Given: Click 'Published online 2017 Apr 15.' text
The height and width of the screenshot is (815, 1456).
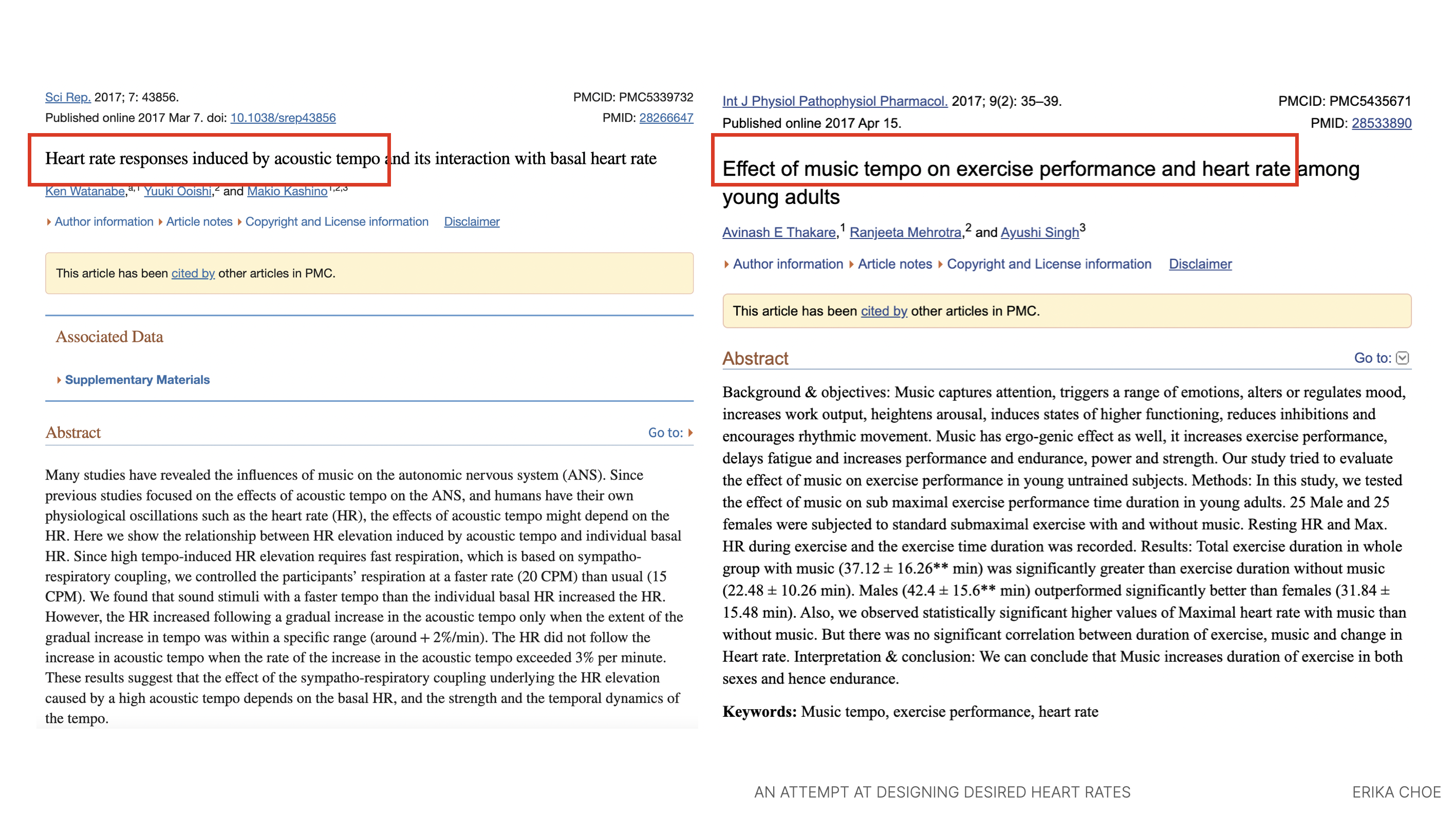Looking at the screenshot, I should coord(812,123).
